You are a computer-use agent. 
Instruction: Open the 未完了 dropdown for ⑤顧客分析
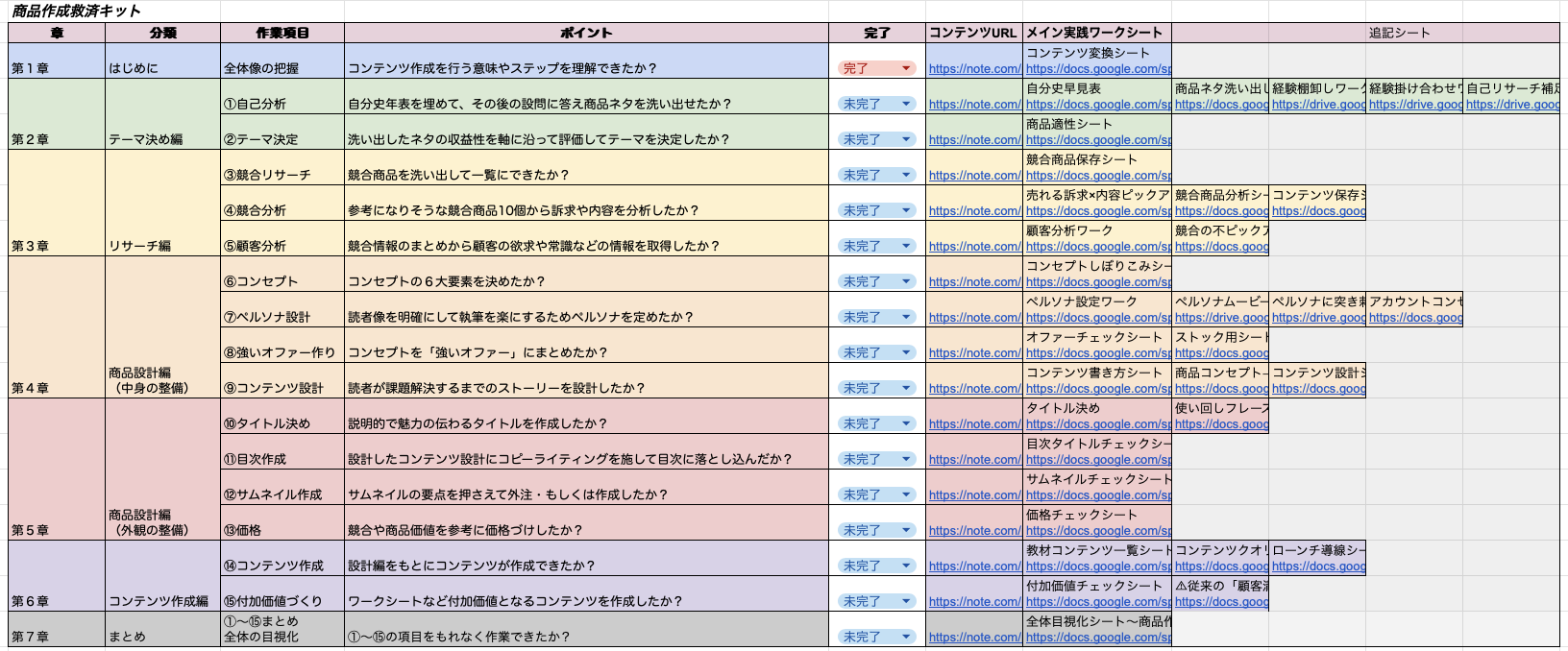point(876,246)
